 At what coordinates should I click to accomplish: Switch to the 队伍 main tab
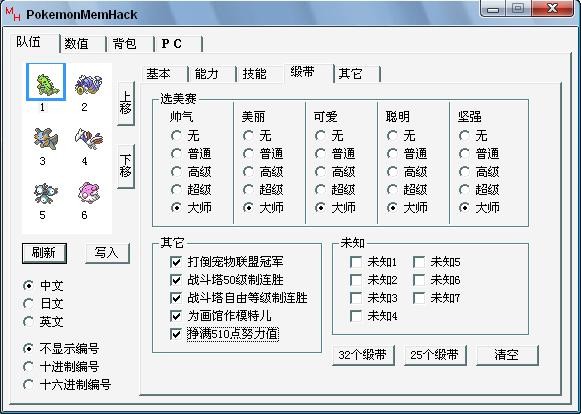(x=34, y=43)
